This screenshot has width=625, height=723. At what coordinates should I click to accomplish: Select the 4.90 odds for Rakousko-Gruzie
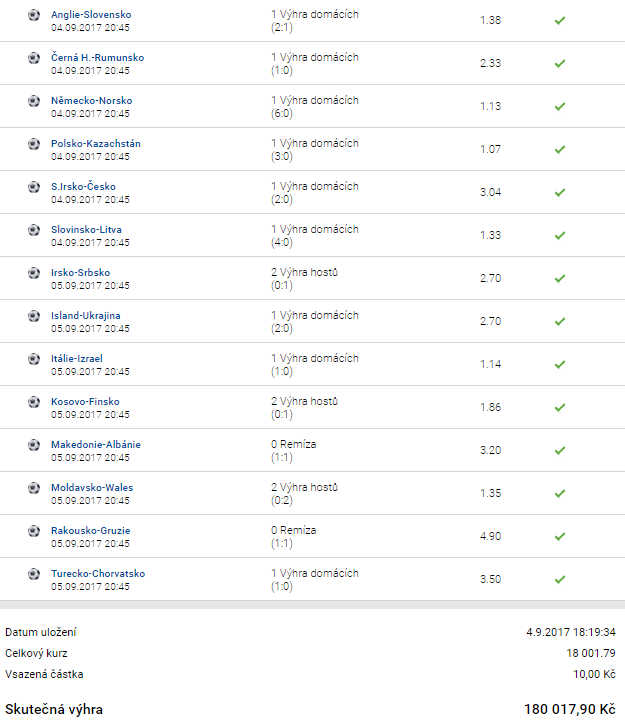[x=490, y=536]
